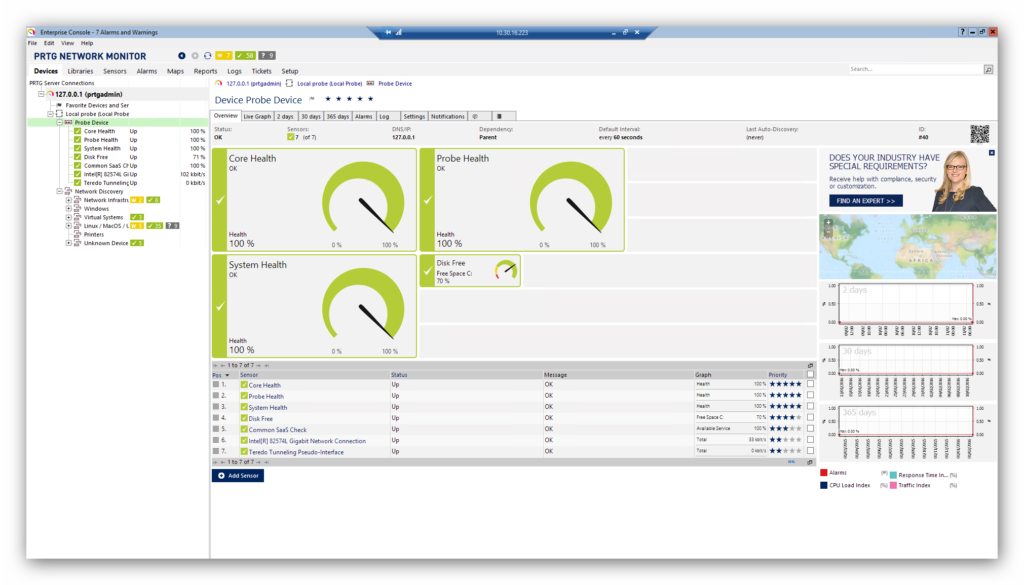
Task: Open the green up-sensors badge showing 58
Action: click(x=245, y=56)
